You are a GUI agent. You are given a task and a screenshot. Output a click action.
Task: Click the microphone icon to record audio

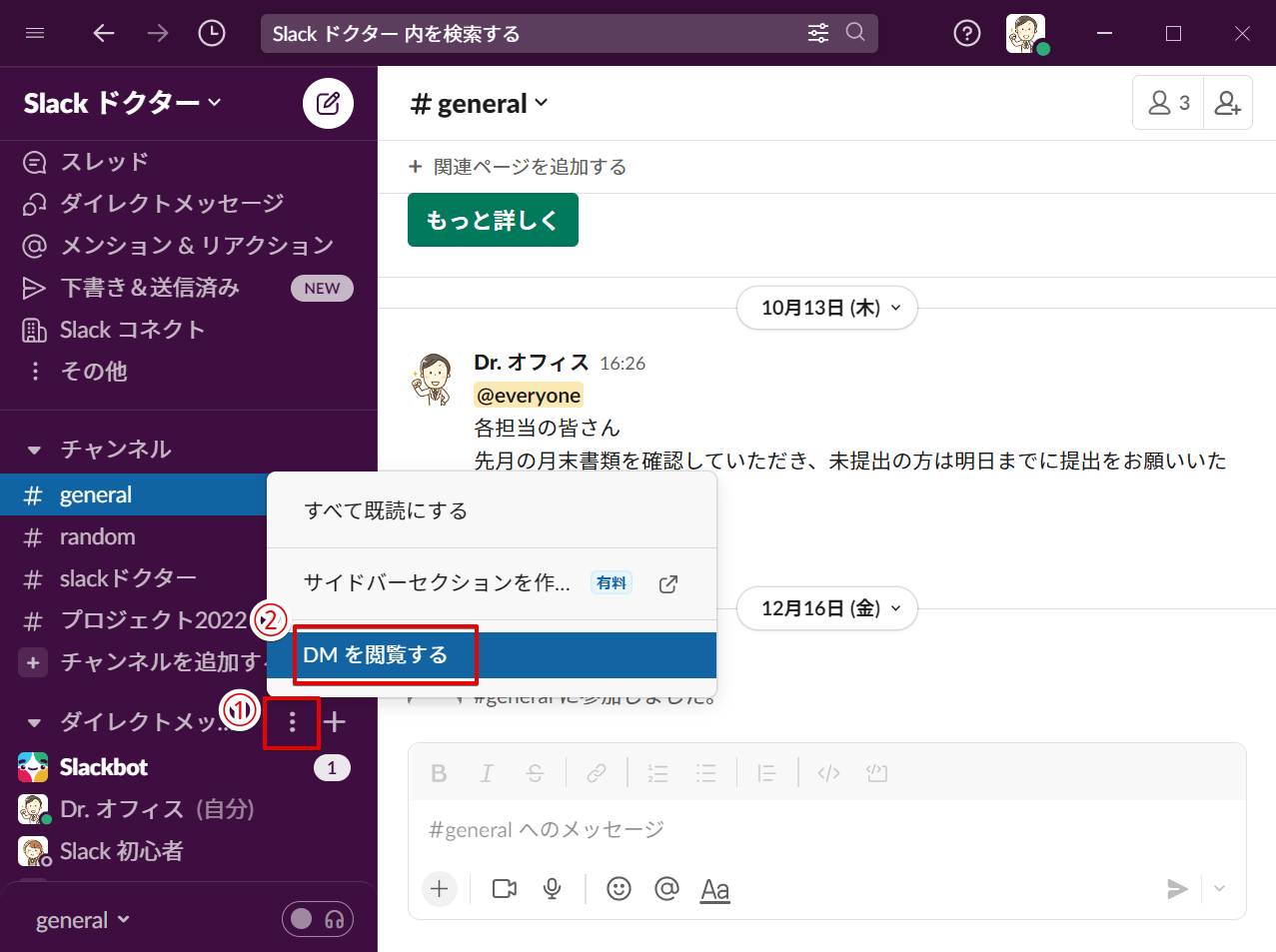552,888
